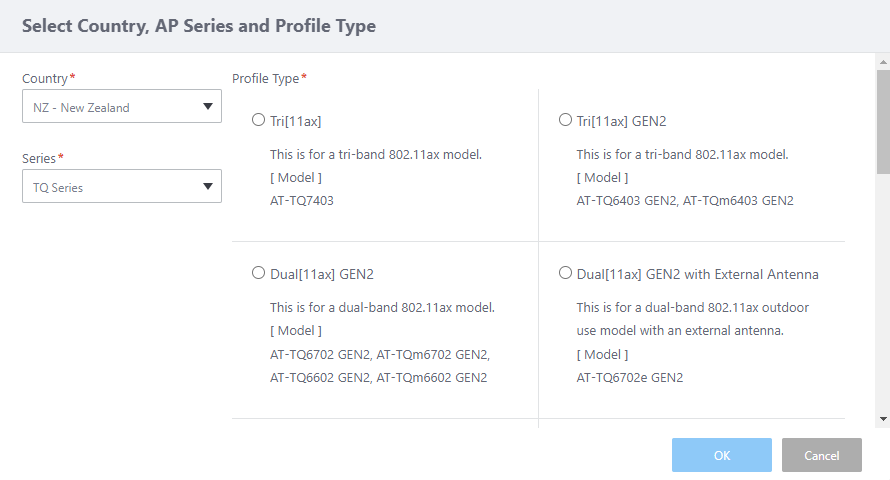
Task: Select the Tri[11ax] GEN2 radio button
Action: click(x=566, y=120)
